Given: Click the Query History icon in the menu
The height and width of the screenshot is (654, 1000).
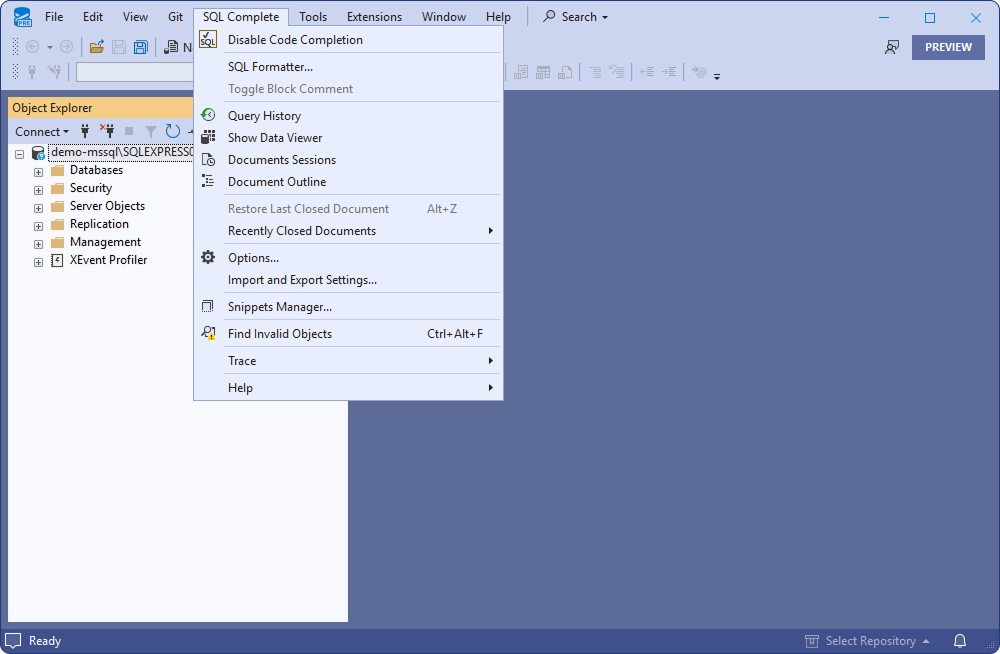Looking at the screenshot, I should pyautogui.click(x=208, y=115).
